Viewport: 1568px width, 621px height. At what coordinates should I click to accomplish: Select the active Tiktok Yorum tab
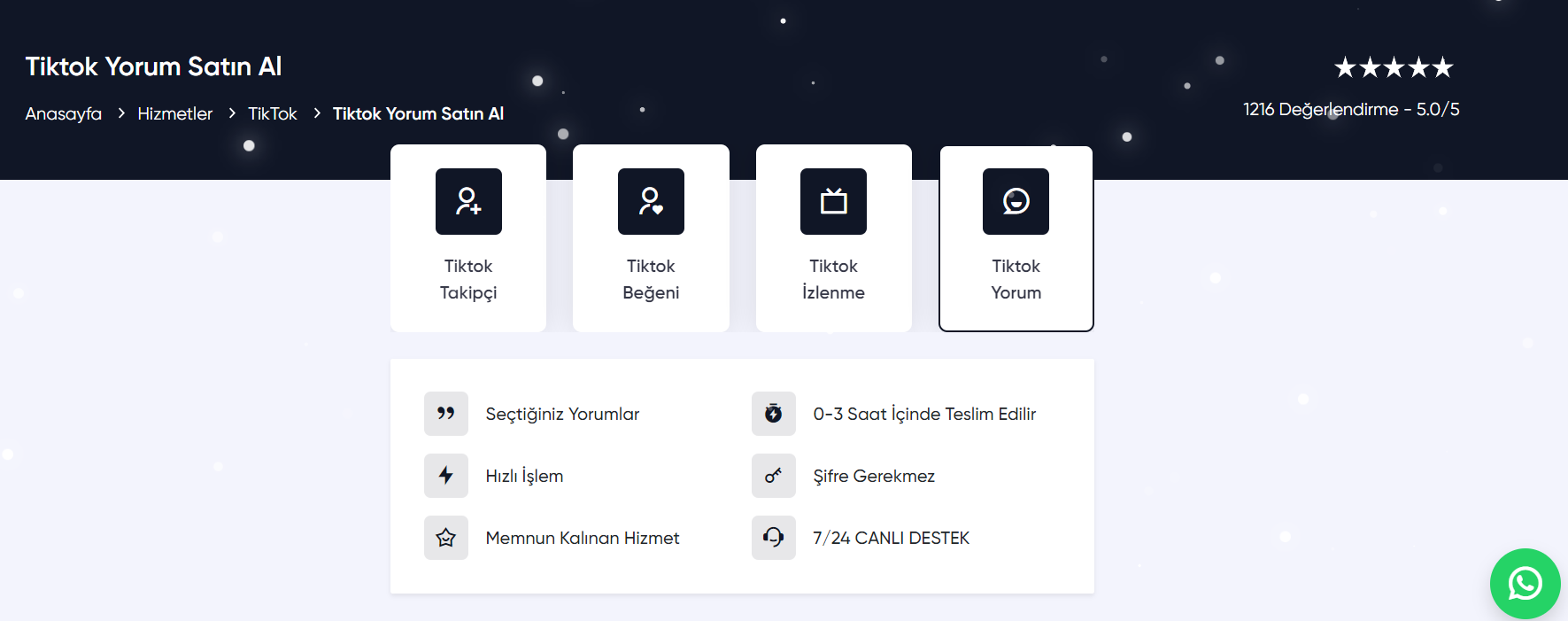click(x=1016, y=279)
